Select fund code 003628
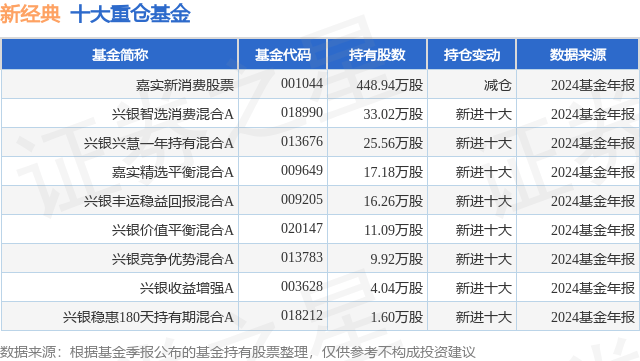 click(302, 286)
